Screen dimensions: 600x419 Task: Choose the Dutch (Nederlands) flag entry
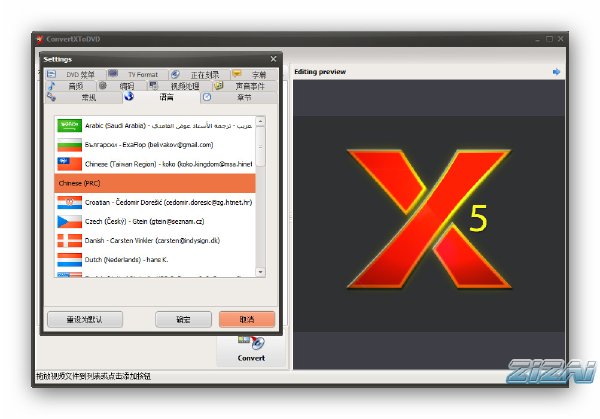click(155, 259)
